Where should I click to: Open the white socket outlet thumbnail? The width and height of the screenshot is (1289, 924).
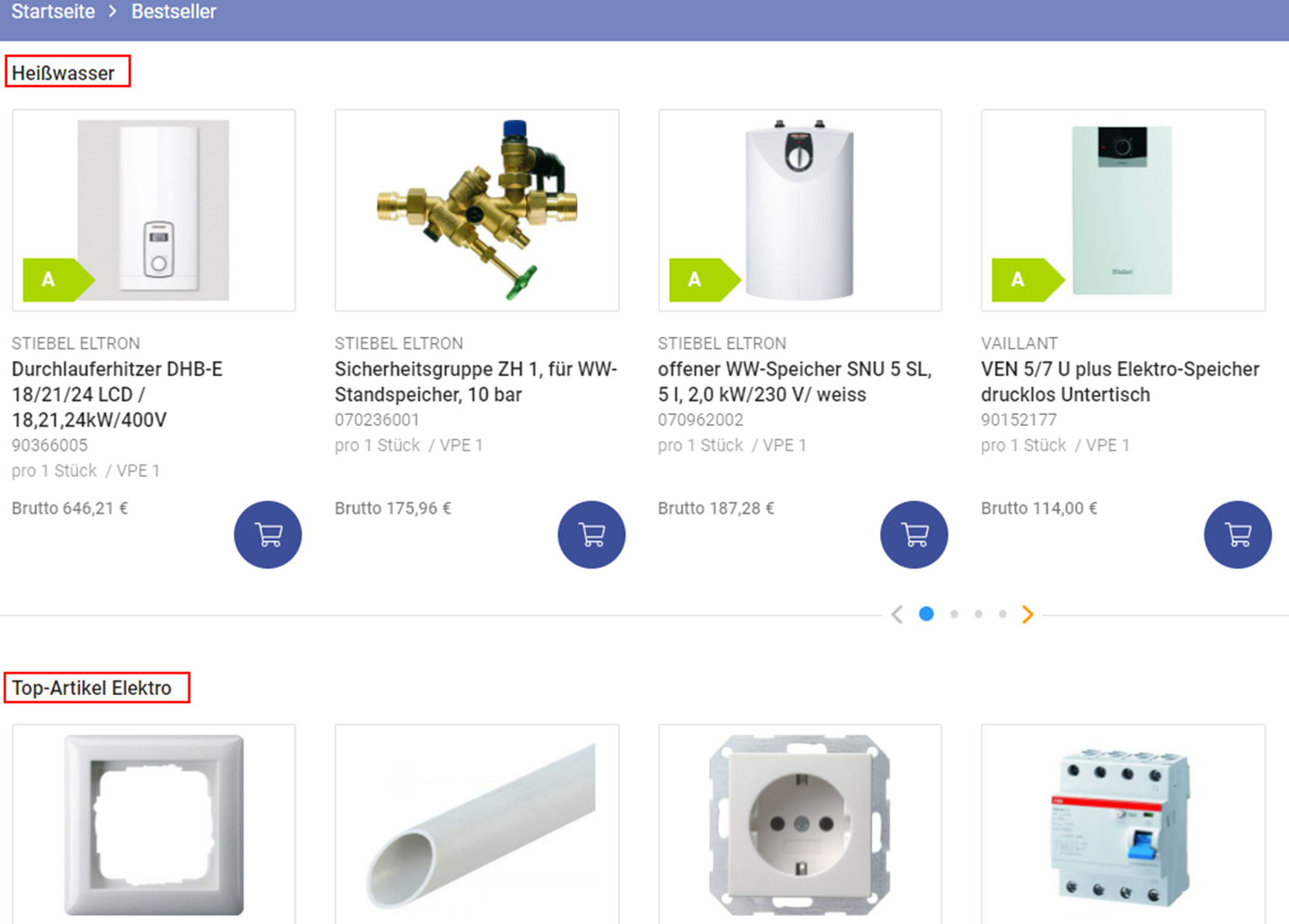[x=800, y=825]
